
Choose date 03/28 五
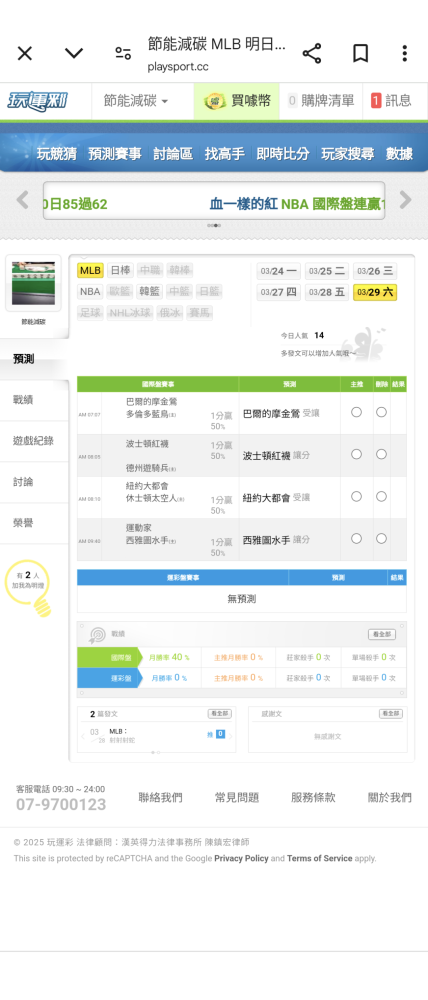click(327, 292)
